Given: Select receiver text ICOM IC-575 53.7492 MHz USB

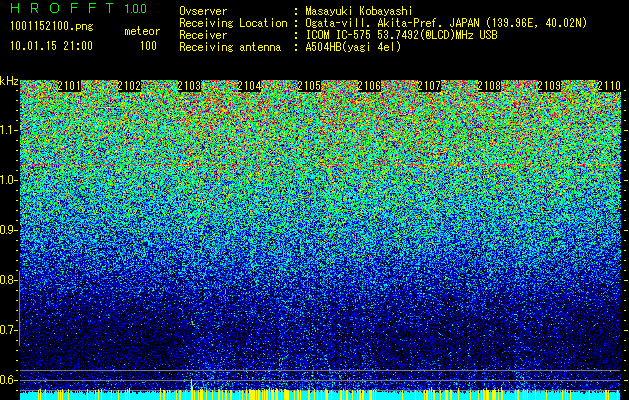Looking at the screenshot, I should point(401,35).
